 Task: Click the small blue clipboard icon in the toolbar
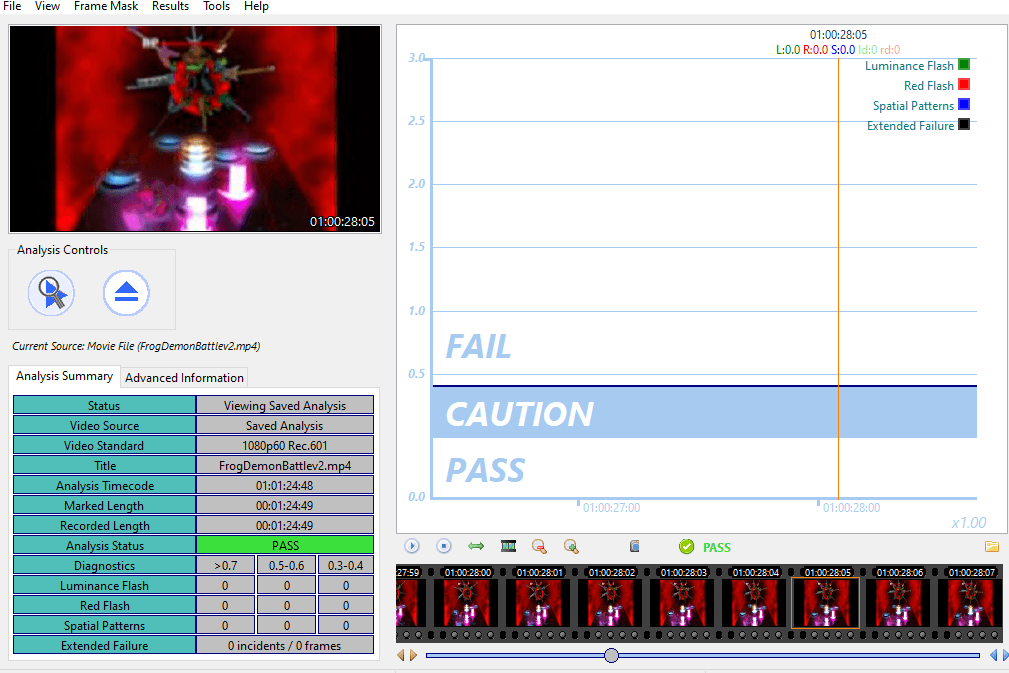[x=634, y=546]
